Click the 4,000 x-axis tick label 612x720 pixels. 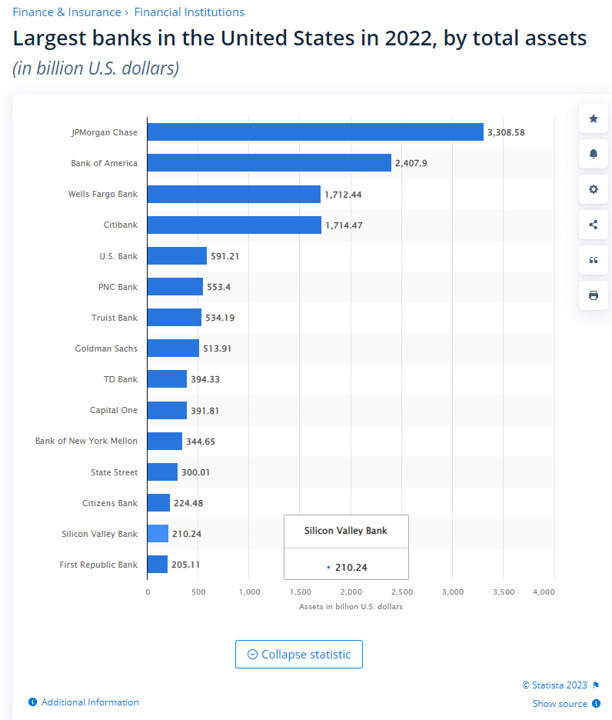(x=544, y=592)
